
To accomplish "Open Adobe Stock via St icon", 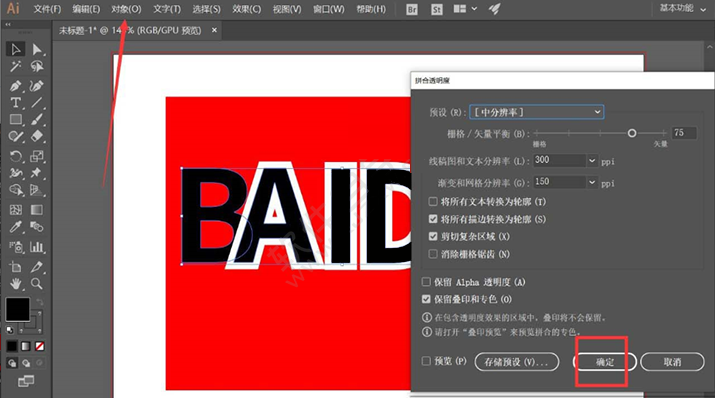I will pos(436,9).
